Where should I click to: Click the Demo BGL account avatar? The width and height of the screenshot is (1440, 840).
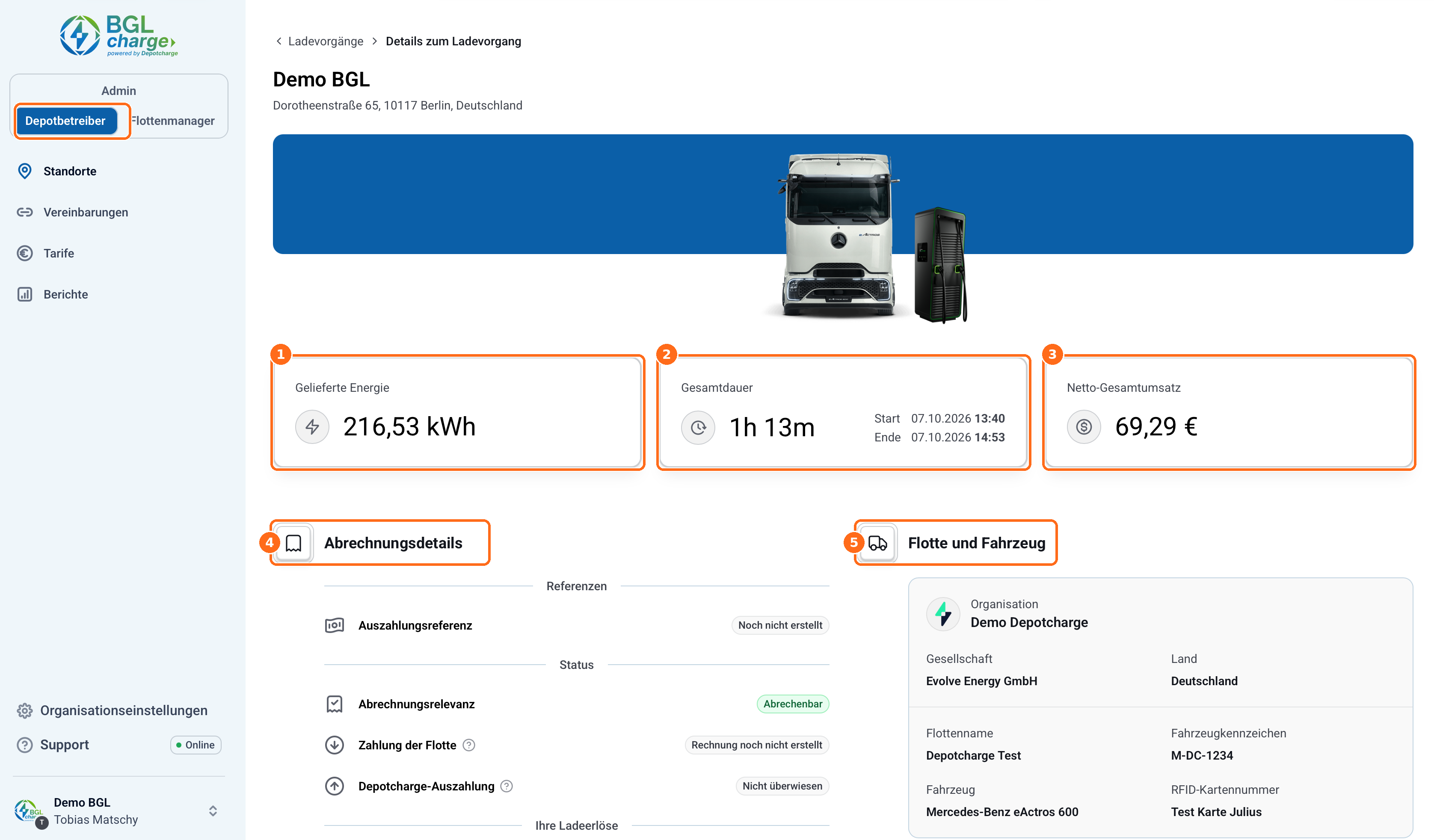30,812
